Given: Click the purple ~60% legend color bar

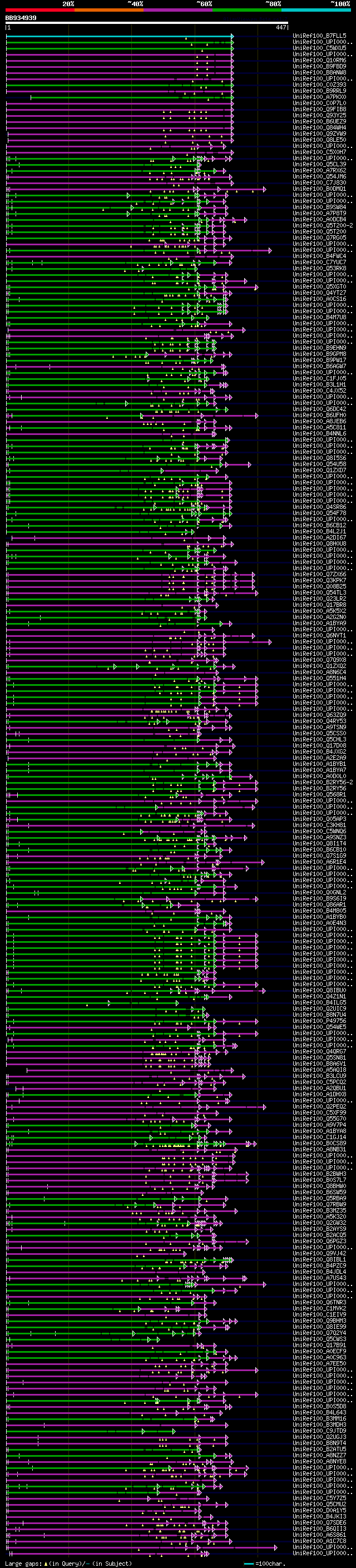Looking at the screenshot, I should pyautogui.click(x=179, y=10).
